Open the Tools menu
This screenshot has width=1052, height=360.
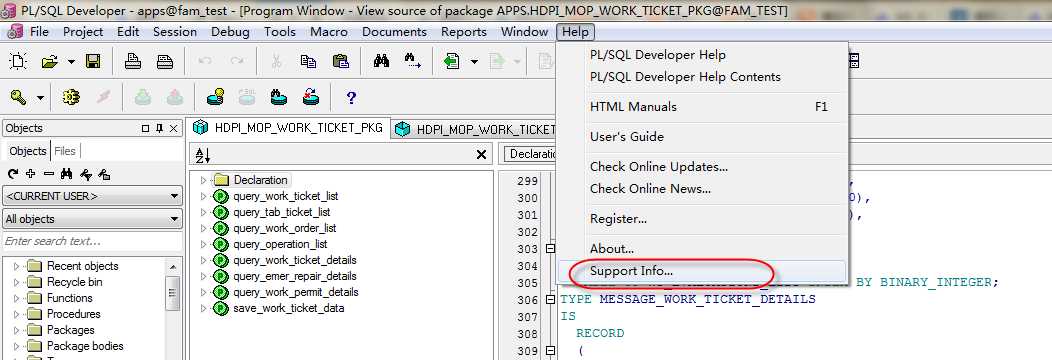coord(280,32)
